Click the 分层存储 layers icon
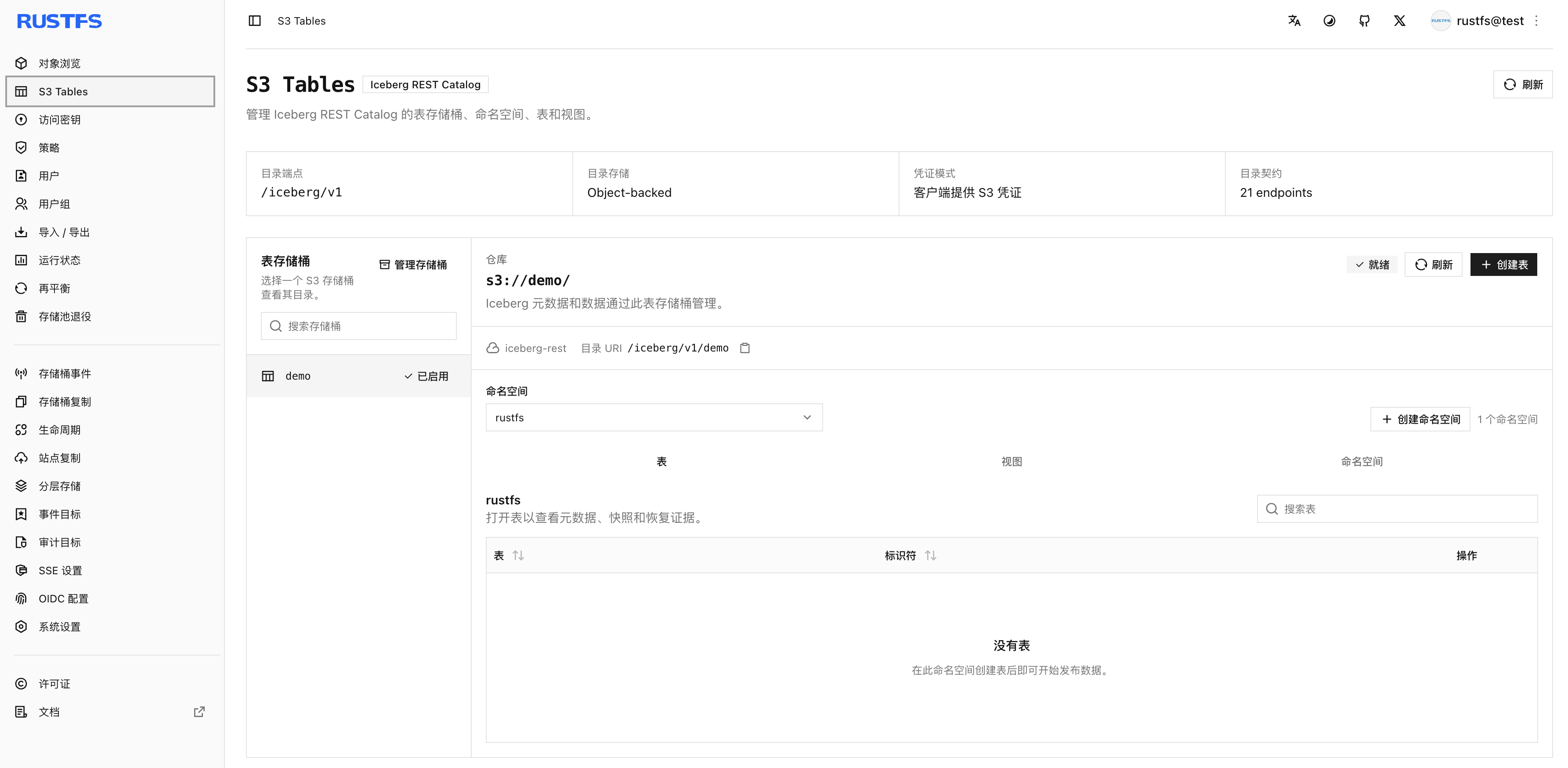 point(22,486)
